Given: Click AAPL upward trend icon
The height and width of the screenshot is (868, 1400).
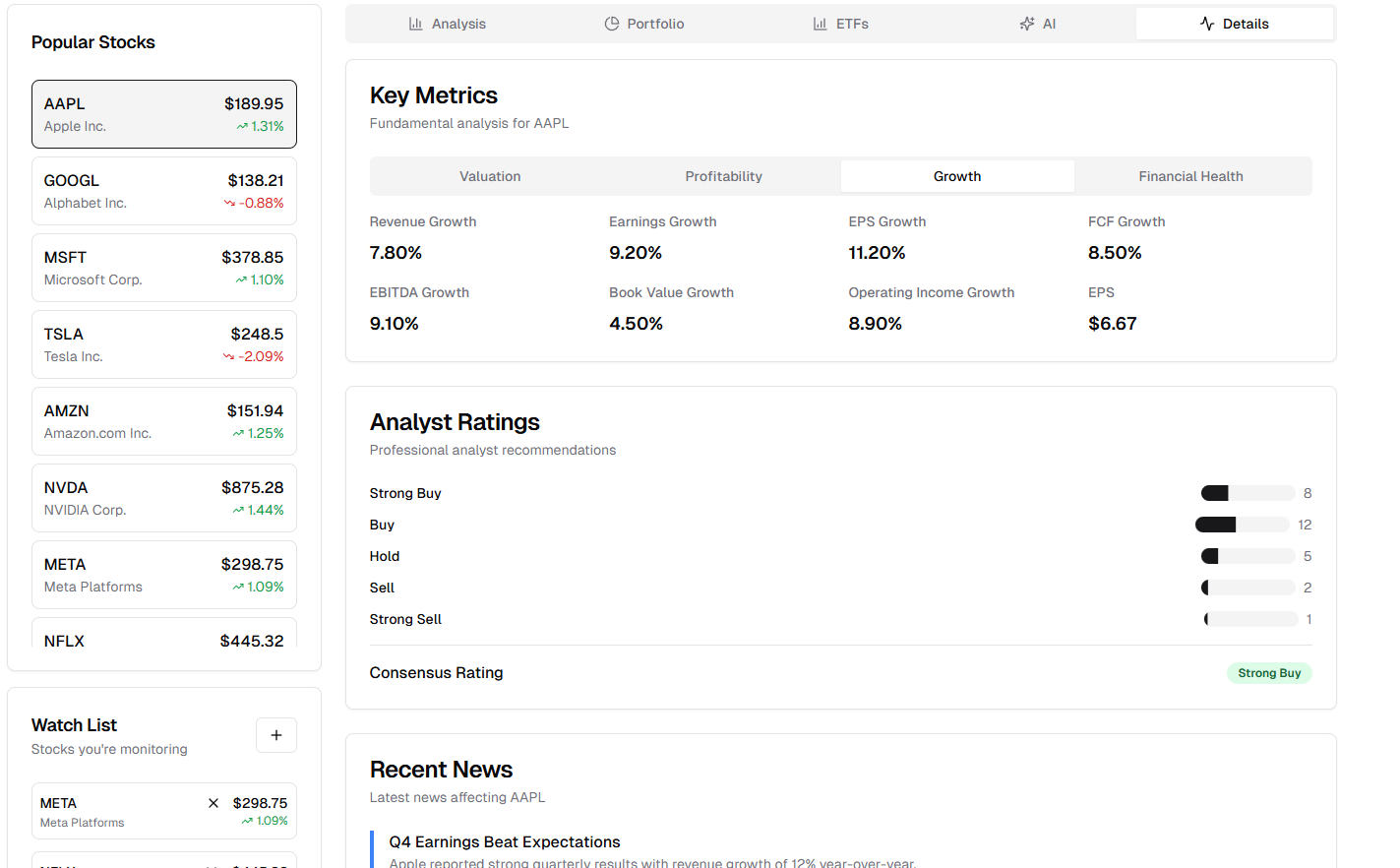Looking at the screenshot, I should tap(242, 126).
